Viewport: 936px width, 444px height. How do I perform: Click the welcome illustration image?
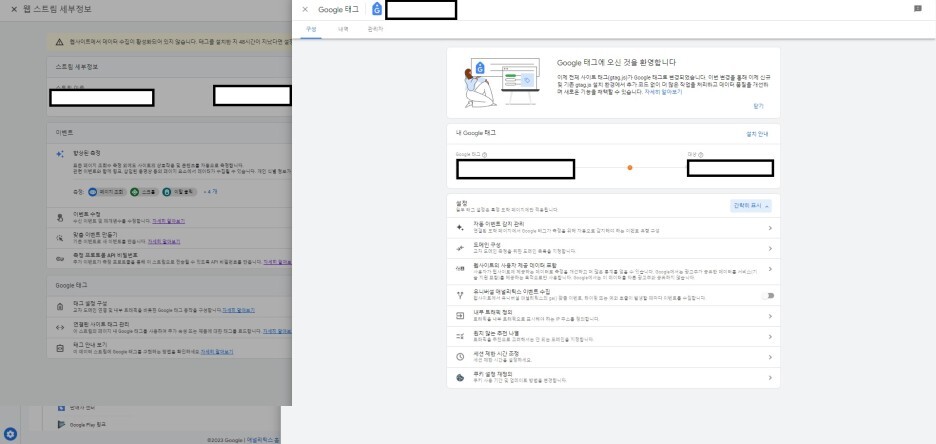[x=502, y=82]
